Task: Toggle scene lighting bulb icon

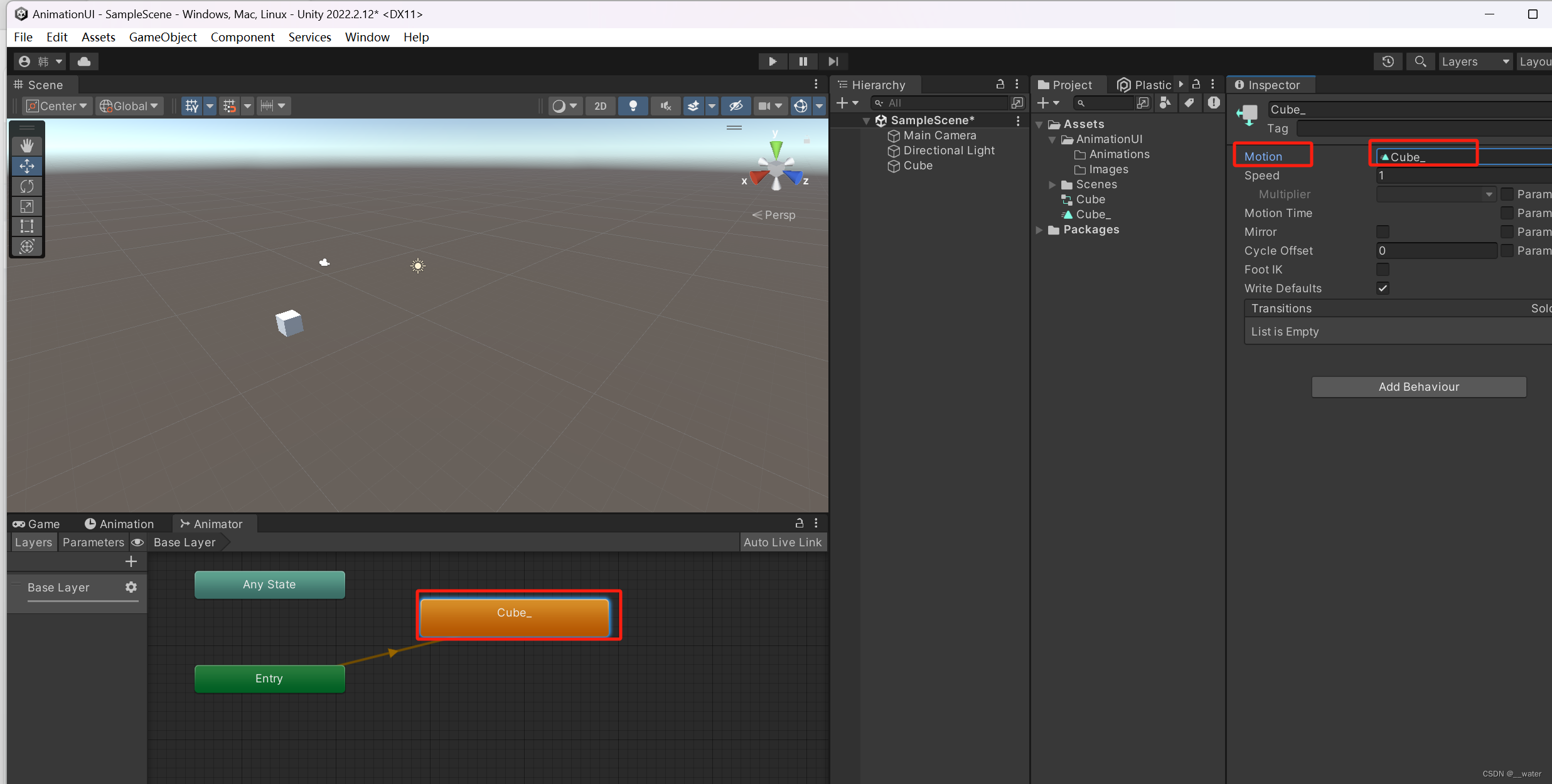Action: pos(633,106)
